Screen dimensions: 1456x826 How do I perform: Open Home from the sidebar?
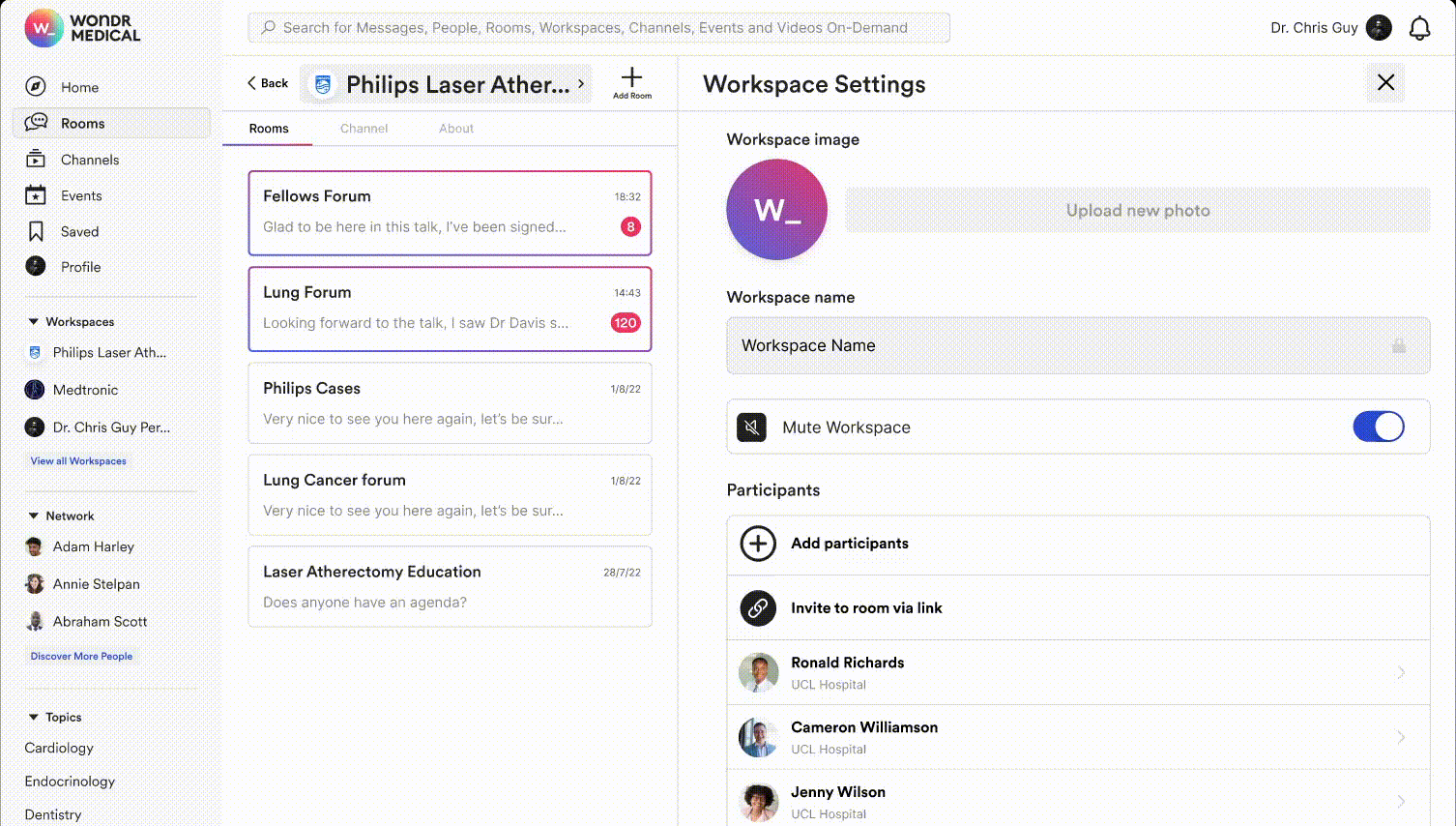click(x=79, y=87)
